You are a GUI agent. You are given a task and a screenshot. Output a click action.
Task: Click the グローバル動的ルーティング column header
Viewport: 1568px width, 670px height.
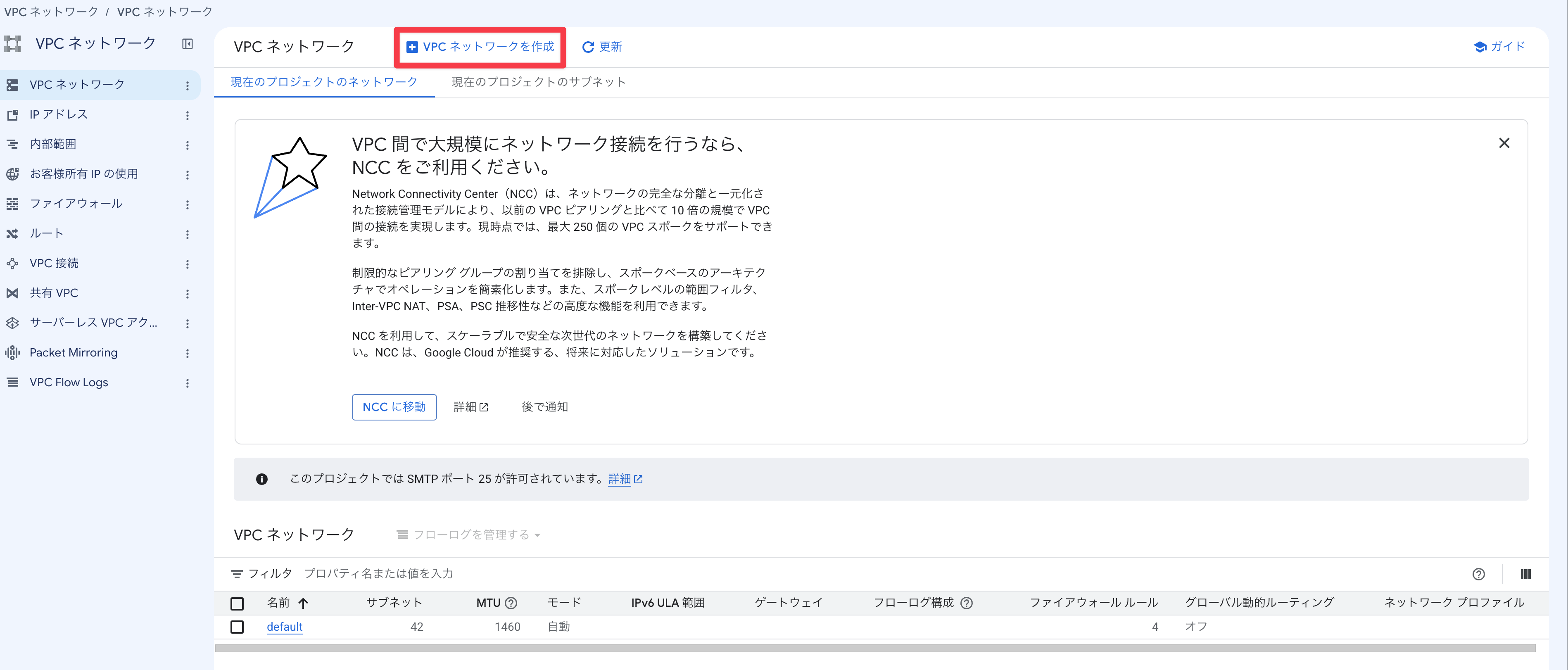[x=1259, y=603]
